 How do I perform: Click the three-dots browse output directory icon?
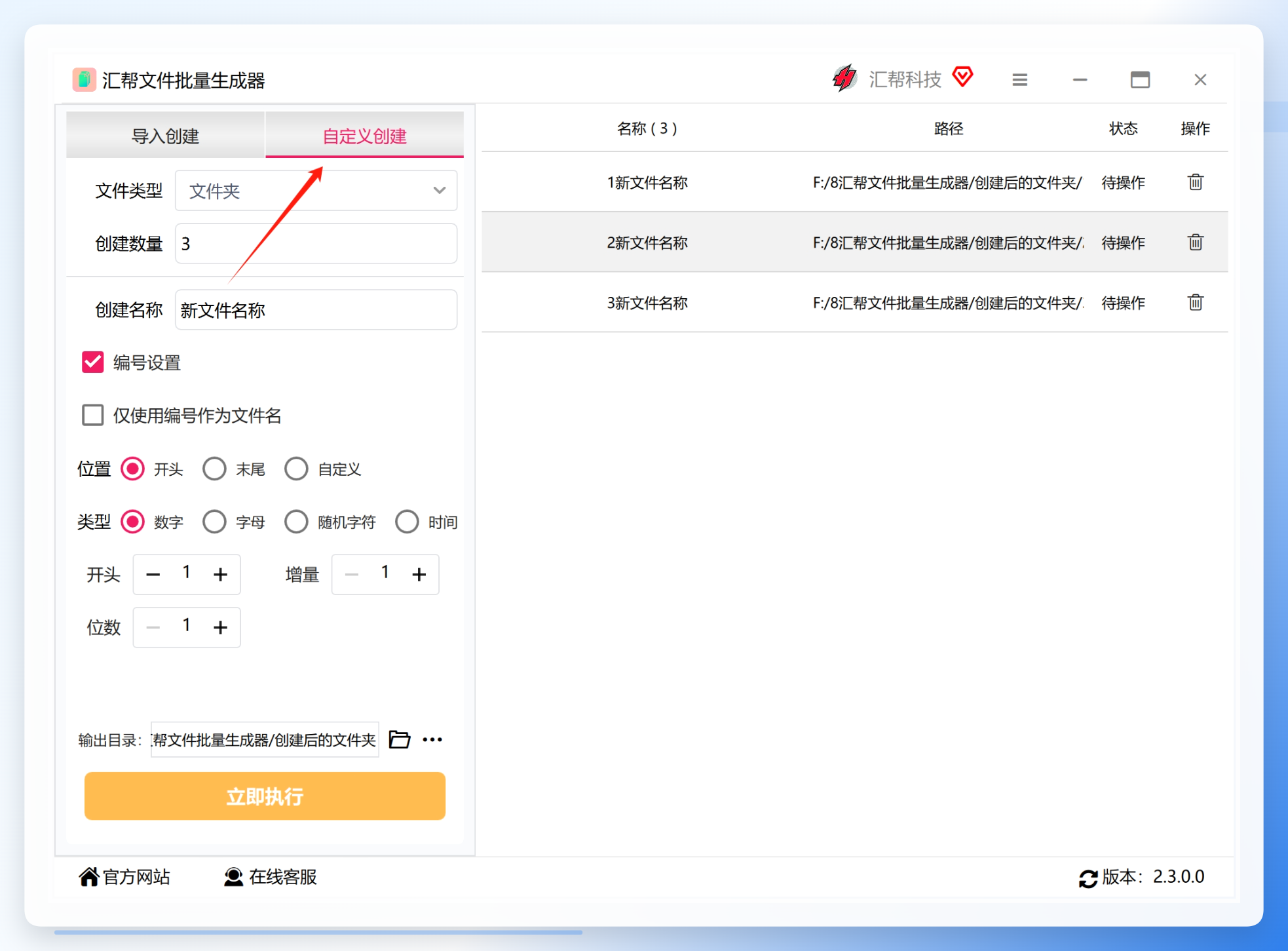point(432,739)
